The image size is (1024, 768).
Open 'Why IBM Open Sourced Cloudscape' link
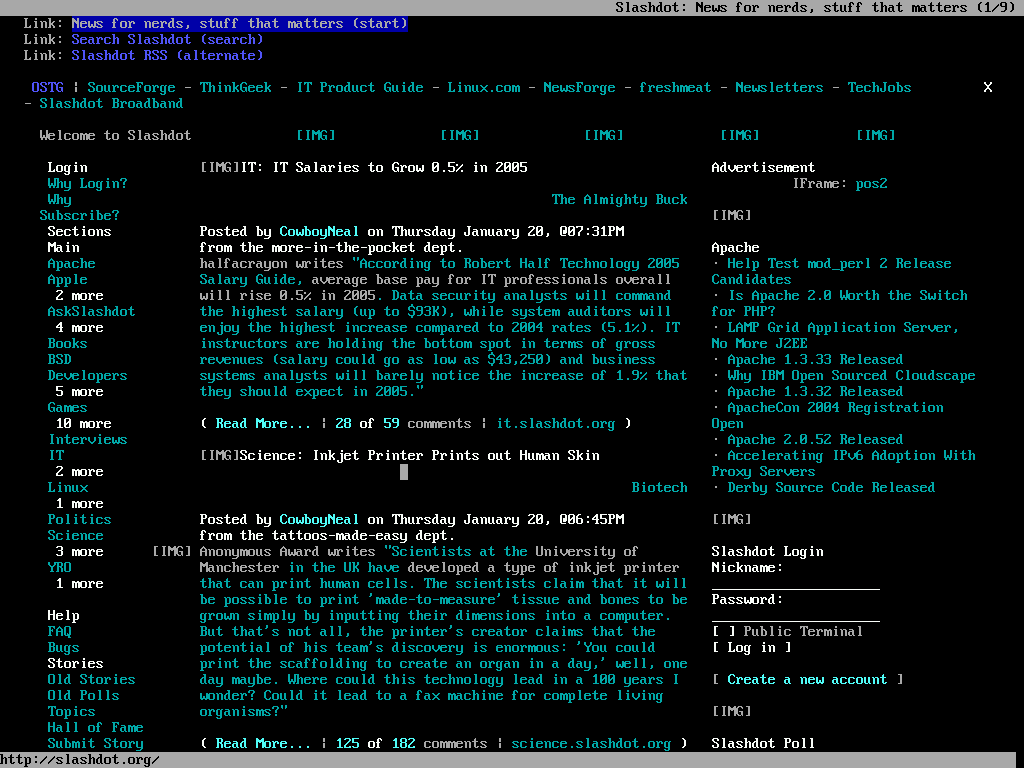click(851, 376)
